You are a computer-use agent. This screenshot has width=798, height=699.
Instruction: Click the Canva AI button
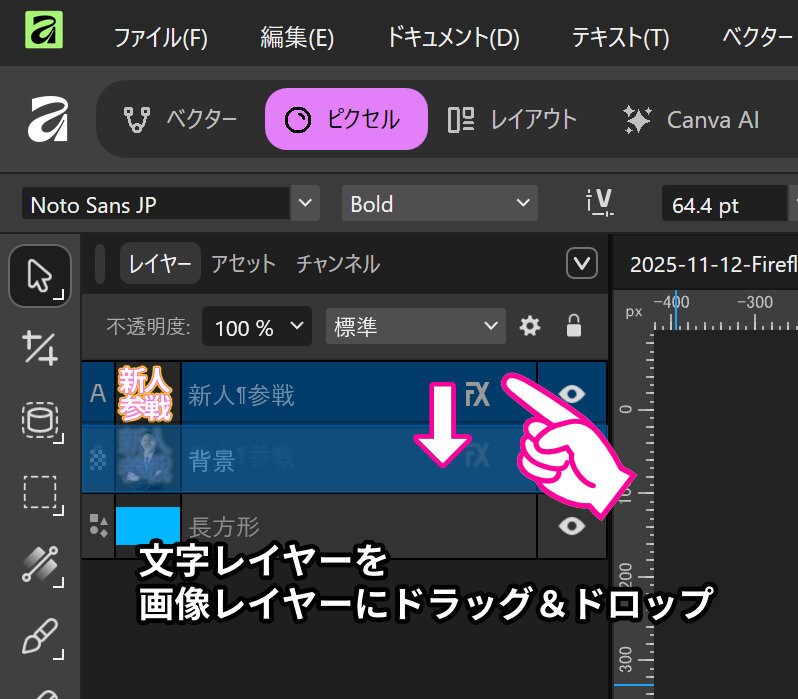point(691,120)
